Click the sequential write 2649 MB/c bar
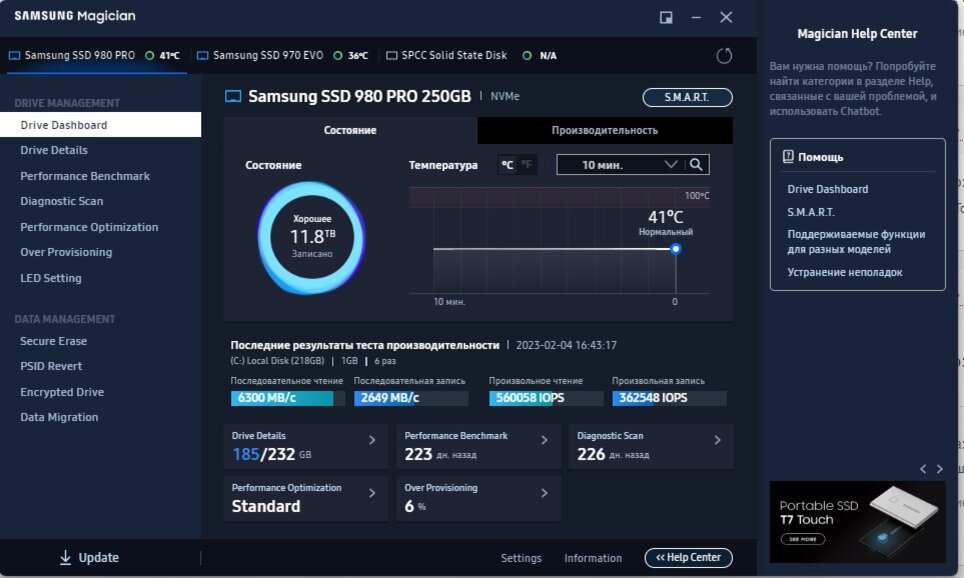This screenshot has width=964, height=578. 411,398
